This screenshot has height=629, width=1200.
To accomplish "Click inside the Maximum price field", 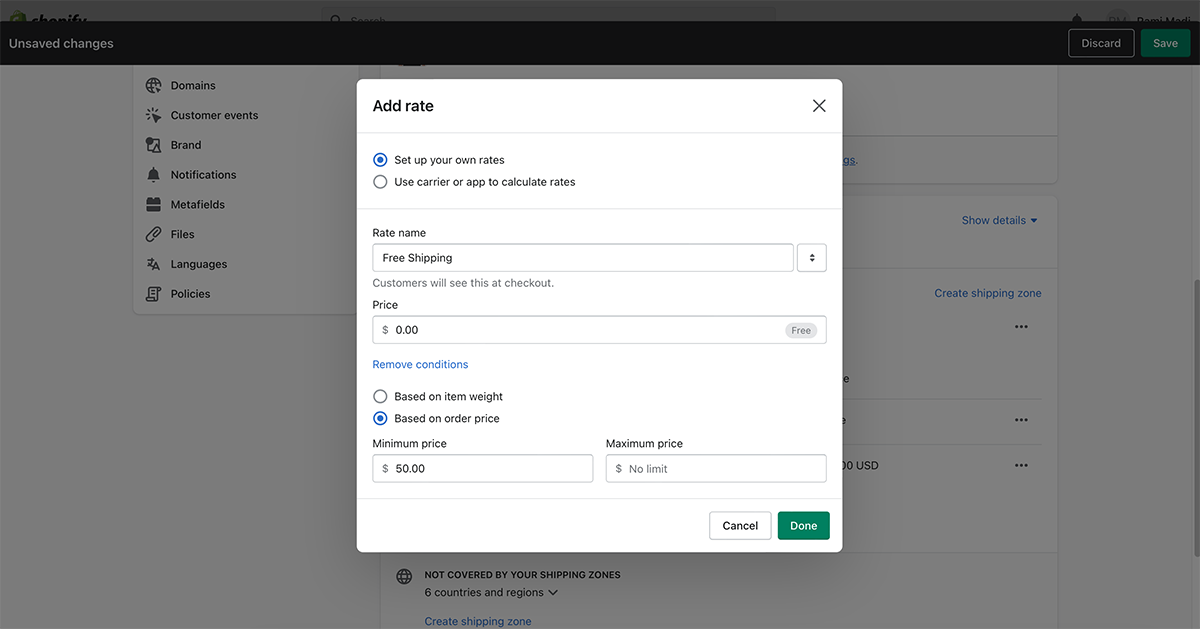I will [x=715, y=468].
